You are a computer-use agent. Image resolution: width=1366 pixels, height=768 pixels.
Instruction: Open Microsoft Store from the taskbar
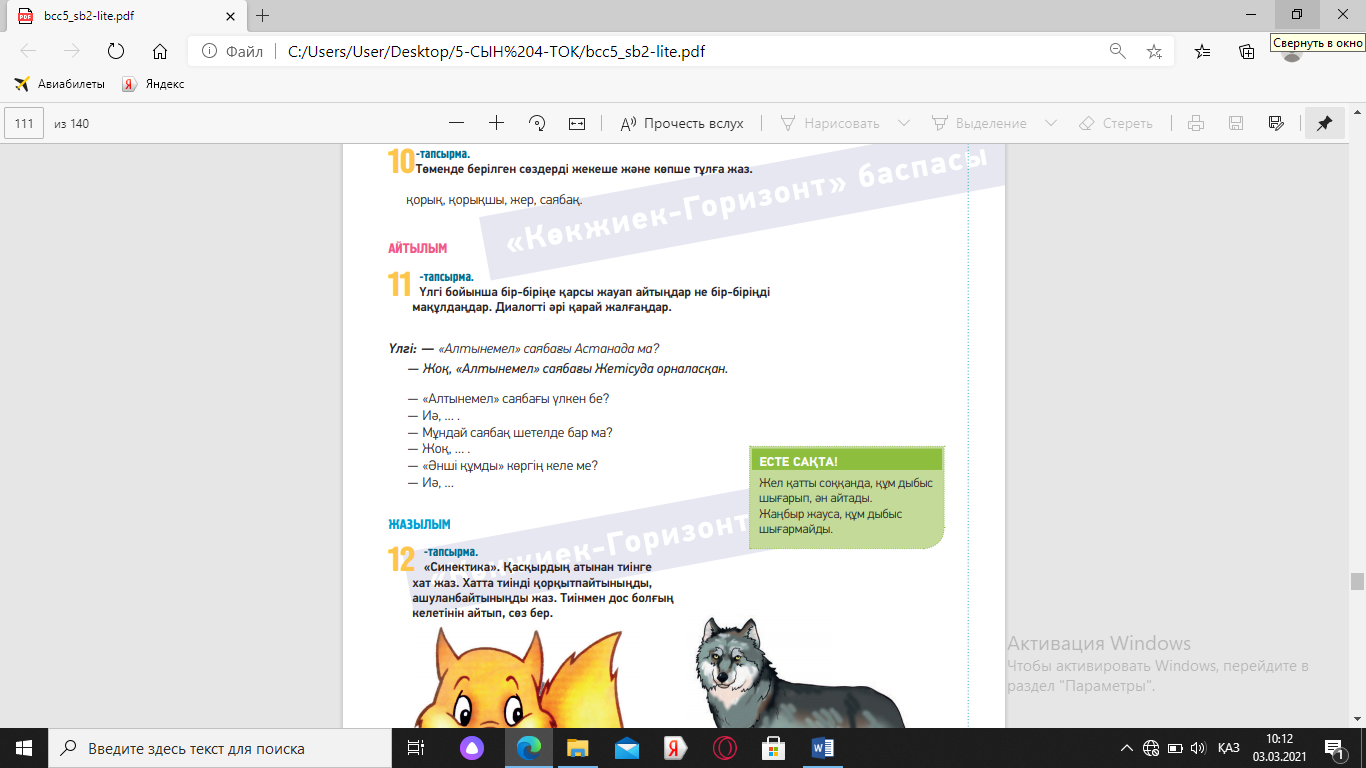point(774,748)
